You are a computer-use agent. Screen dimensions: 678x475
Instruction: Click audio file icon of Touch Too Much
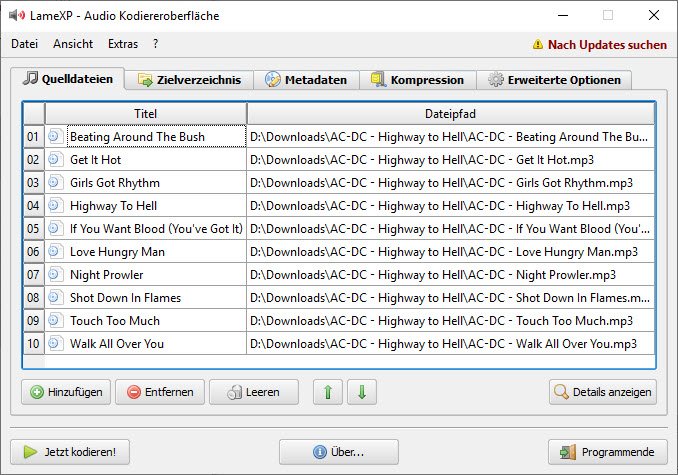pos(55,320)
